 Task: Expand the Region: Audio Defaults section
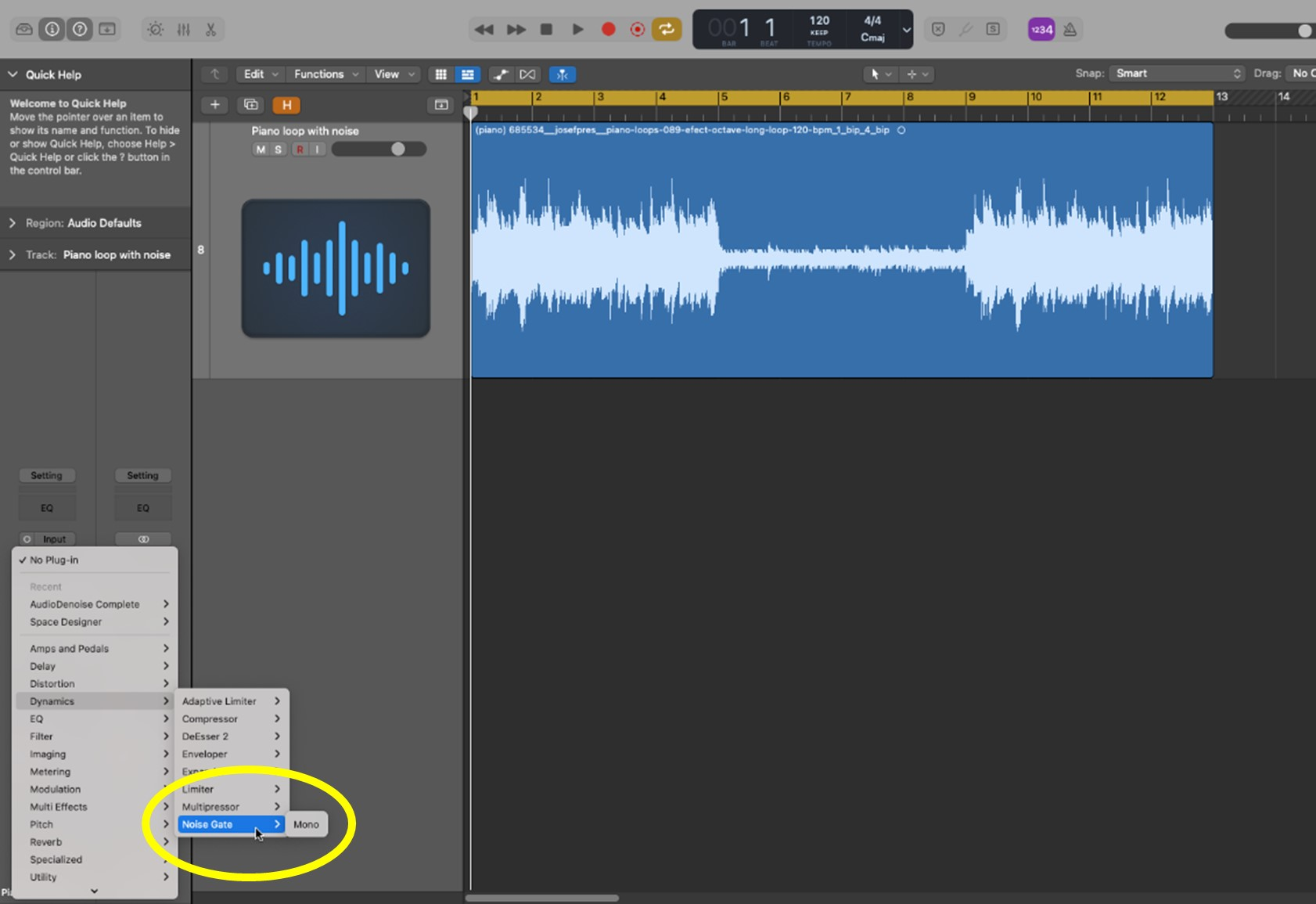(x=12, y=223)
